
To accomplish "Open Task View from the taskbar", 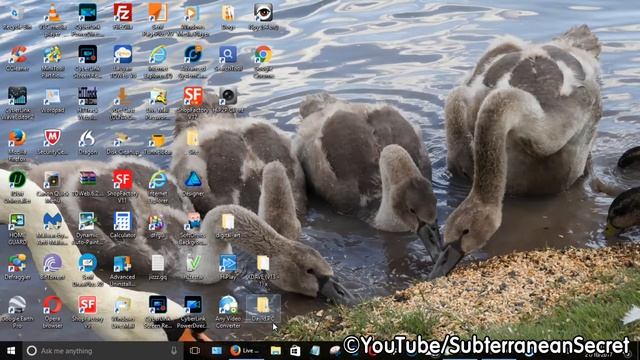I will [195, 351].
